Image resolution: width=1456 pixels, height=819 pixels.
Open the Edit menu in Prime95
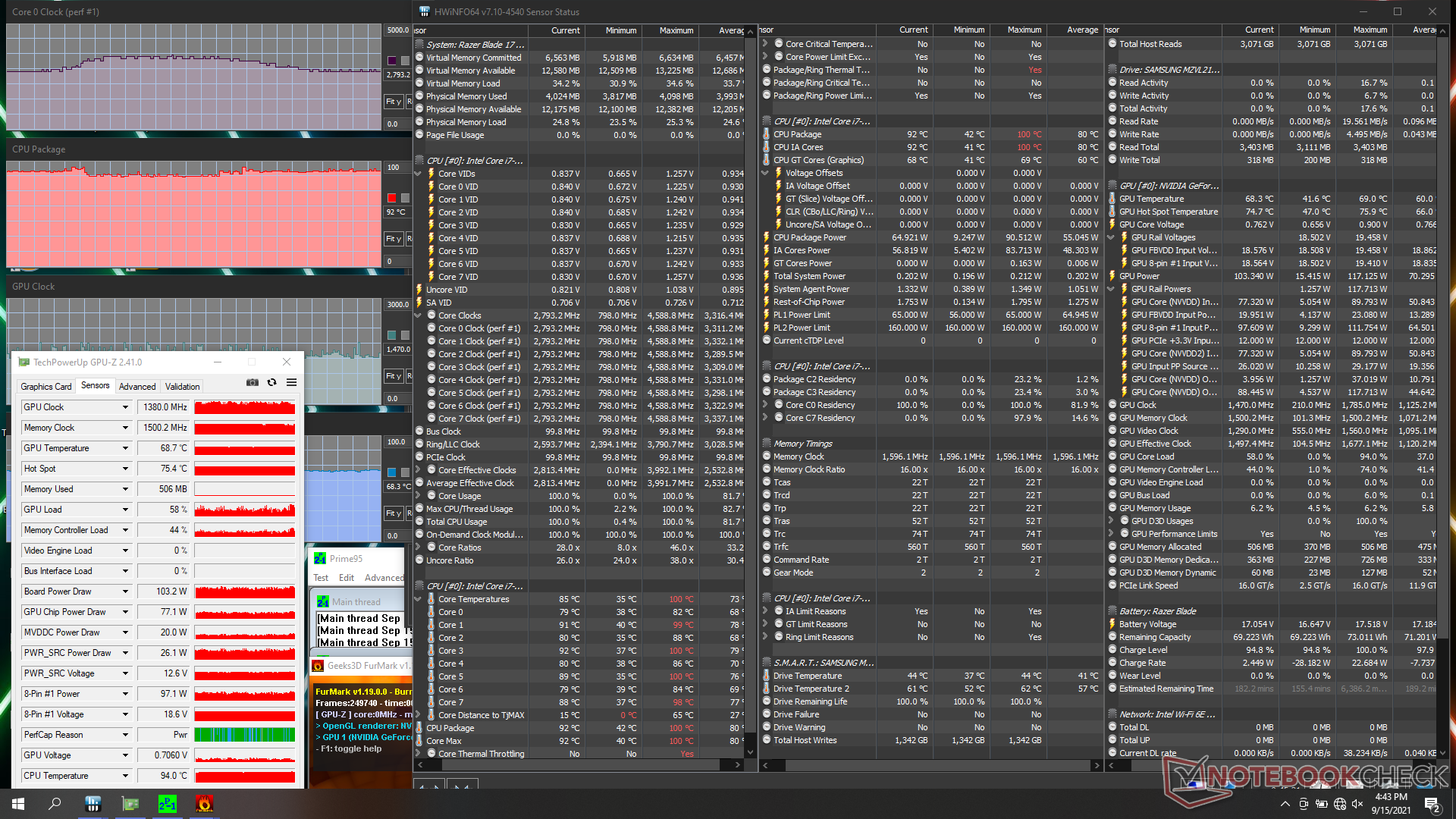tap(347, 578)
